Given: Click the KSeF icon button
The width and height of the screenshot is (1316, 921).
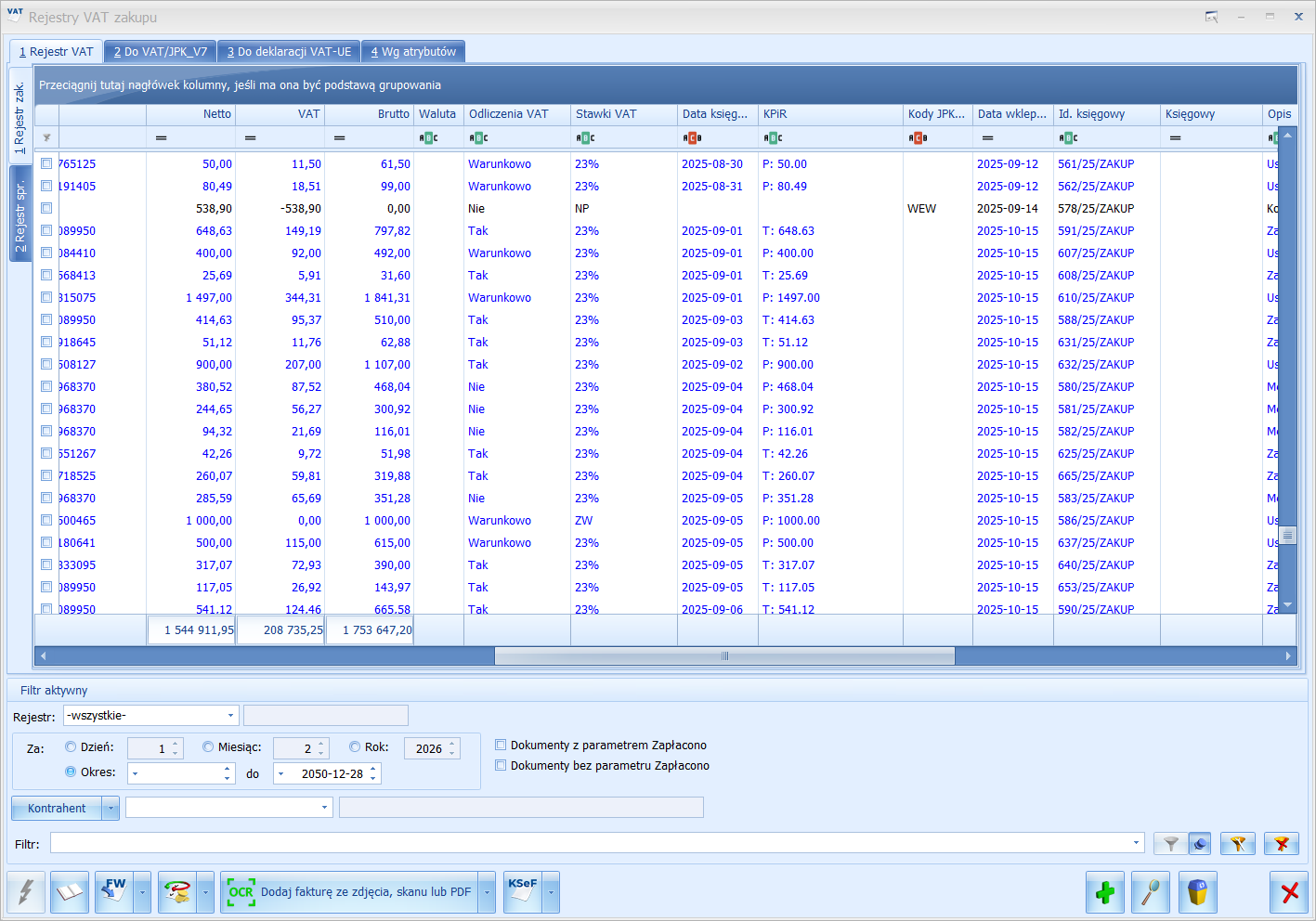Looking at the screenshot, I should pos(522,892).
